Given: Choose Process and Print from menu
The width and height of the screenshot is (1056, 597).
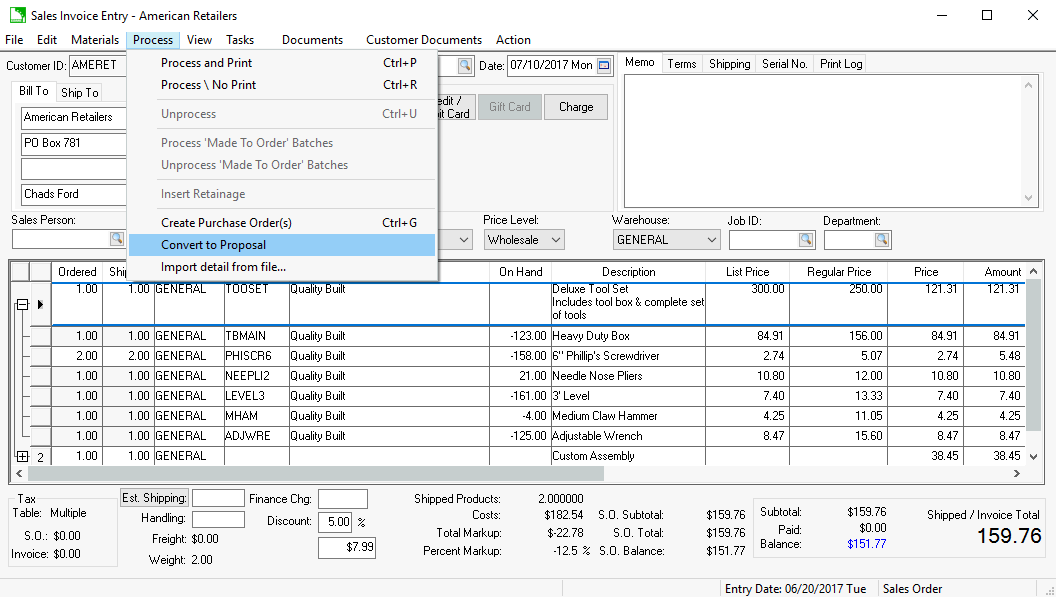Looking at the screenshot, I should tap(207, 63).
